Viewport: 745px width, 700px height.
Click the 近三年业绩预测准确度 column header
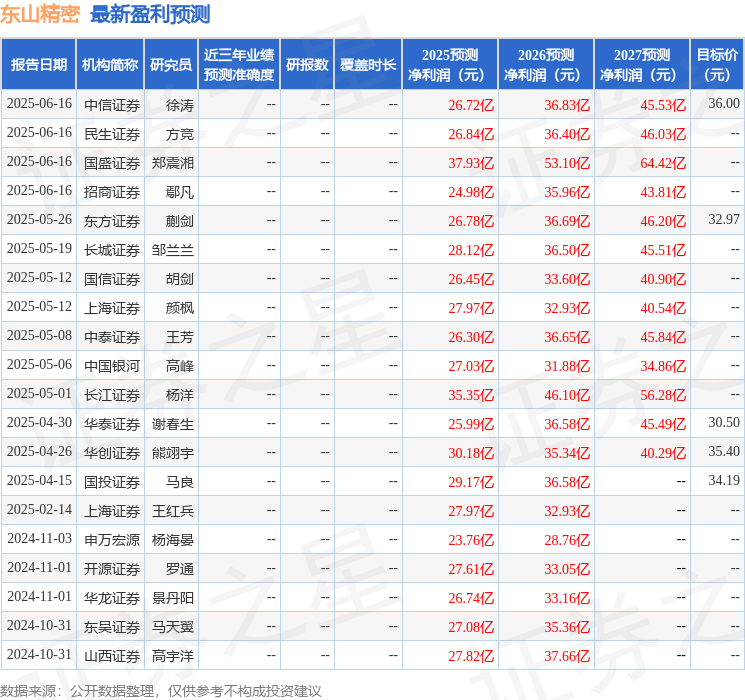(x=239, y=65)
